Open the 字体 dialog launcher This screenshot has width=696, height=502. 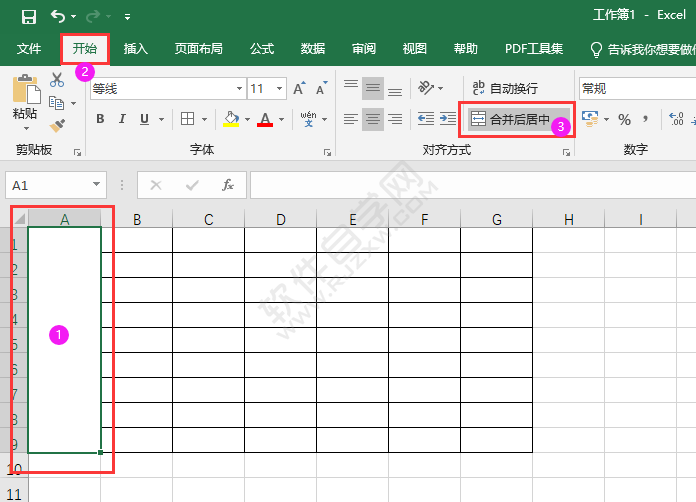(x=328, y=153)
